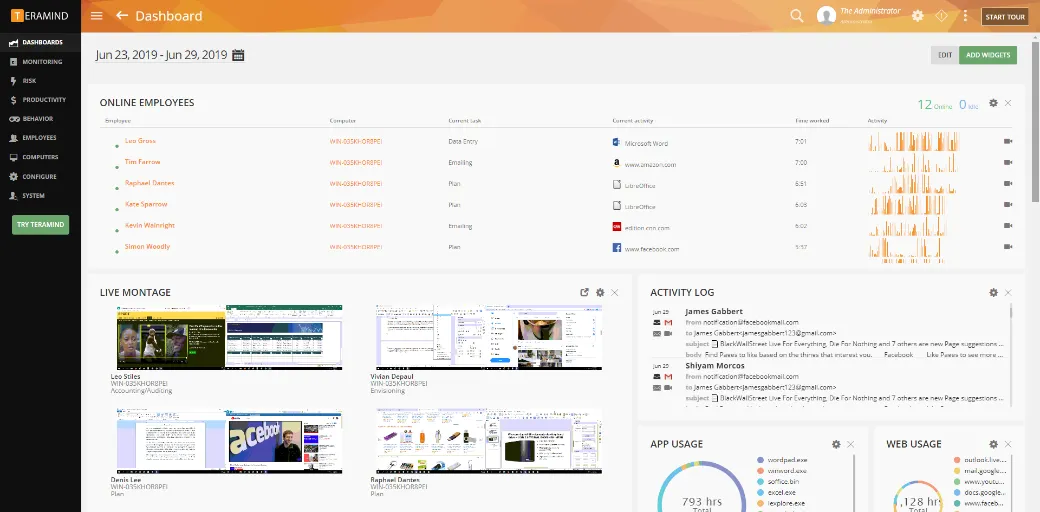Open App Usage settings gear
The height and width of the screenshot is (512, 1040).
click(x=836, y=444)
